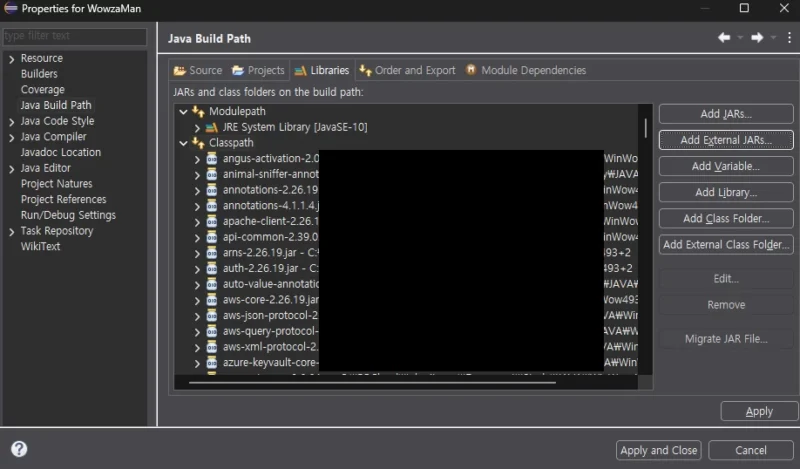Viewport: 800px width, 469px height.
Task: Click the type filter text field
Action: coord(74,36)
